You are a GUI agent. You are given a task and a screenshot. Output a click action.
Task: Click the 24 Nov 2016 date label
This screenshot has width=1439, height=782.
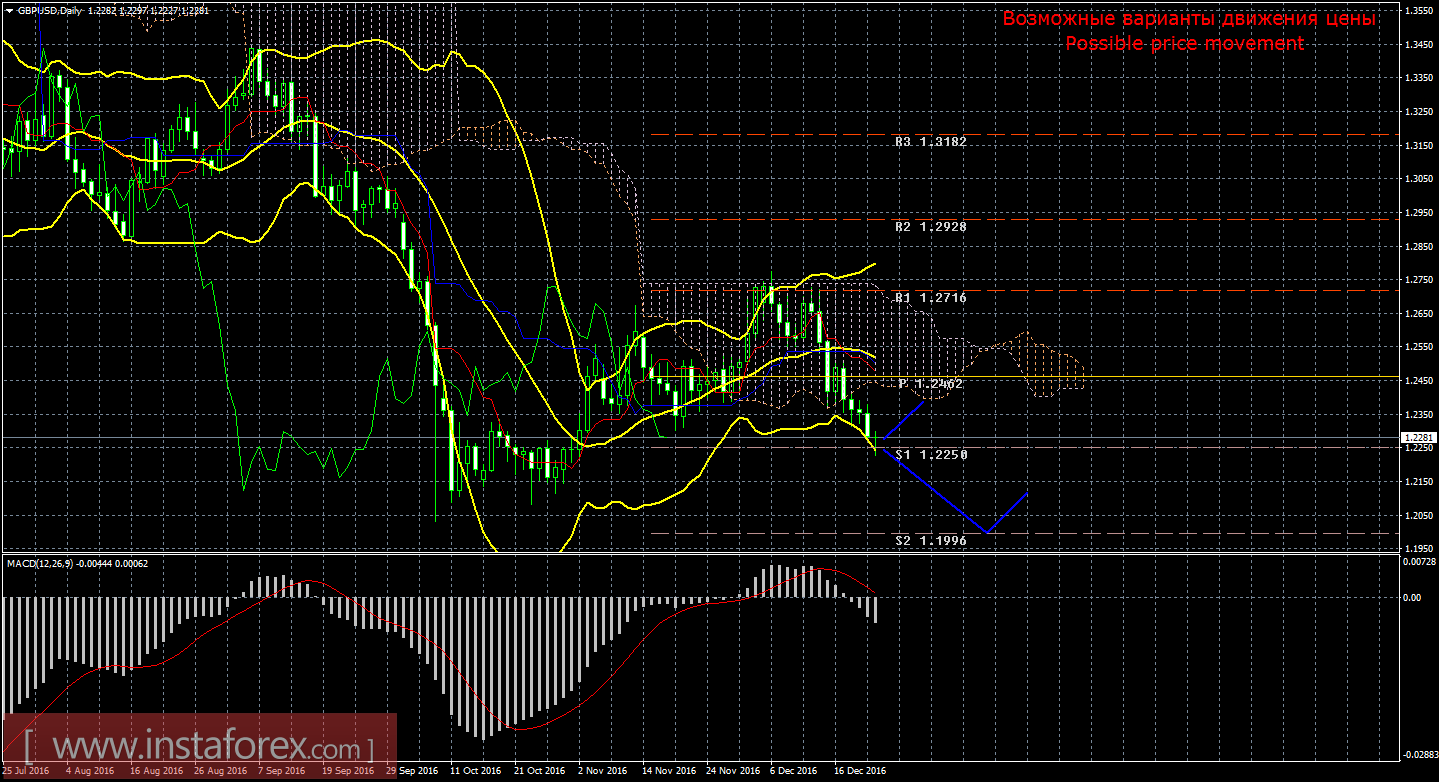click(731, 772)
